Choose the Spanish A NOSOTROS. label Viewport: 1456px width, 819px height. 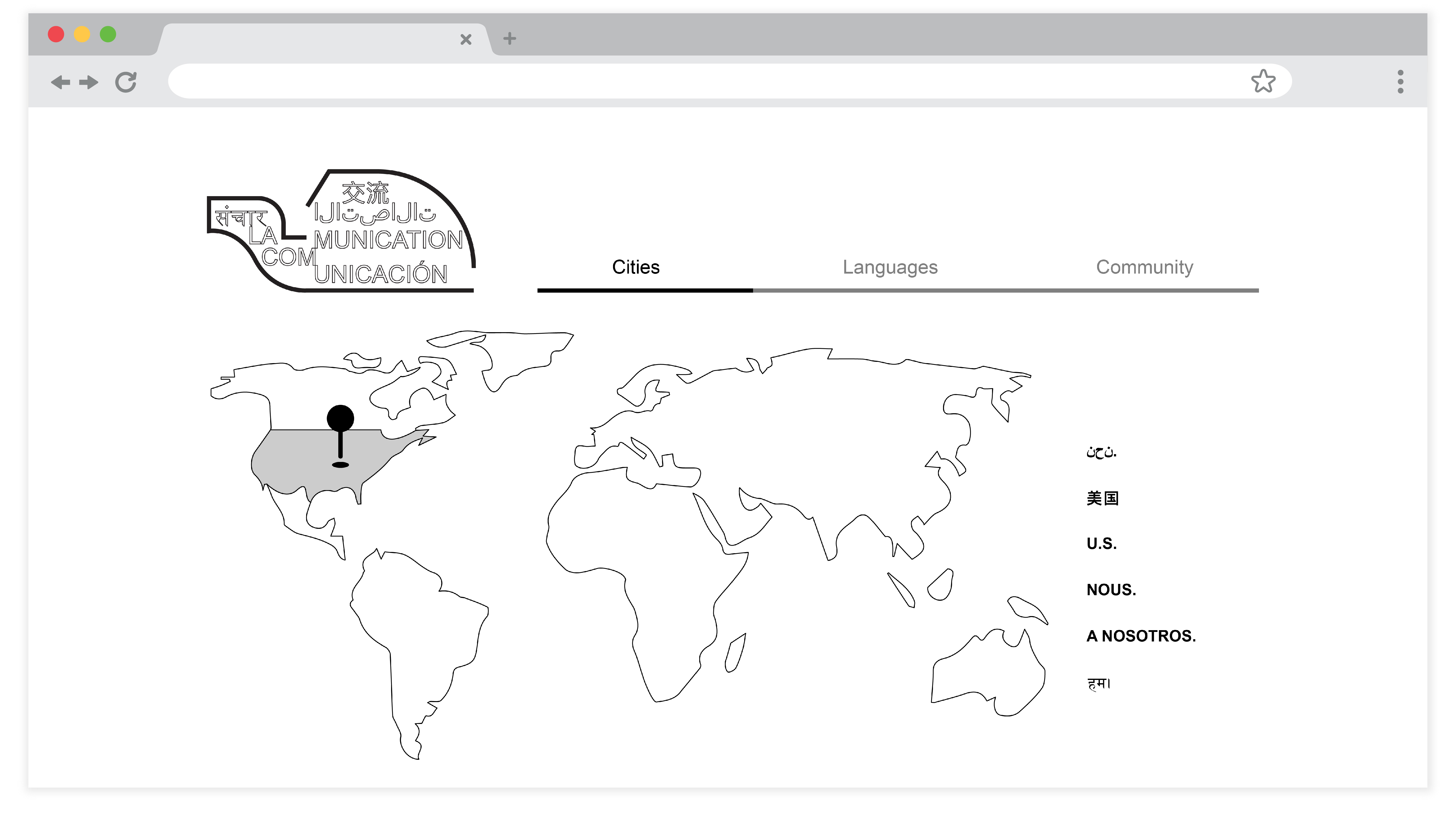[x=1141, y=636]
